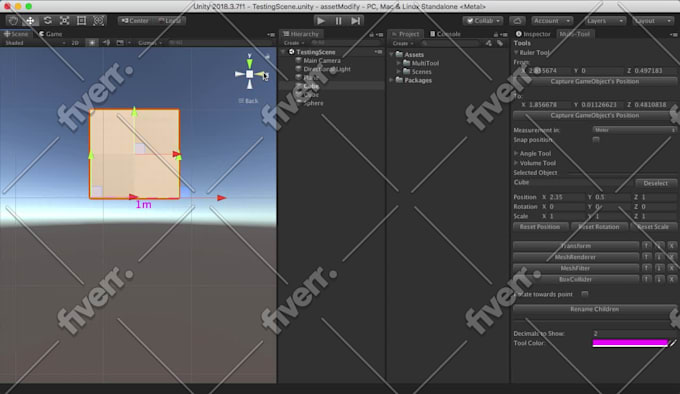The width and height of the screenshot is (680, 394).
Task: Switch to the Hierarchy tab
Action: (x=301, y=34)
